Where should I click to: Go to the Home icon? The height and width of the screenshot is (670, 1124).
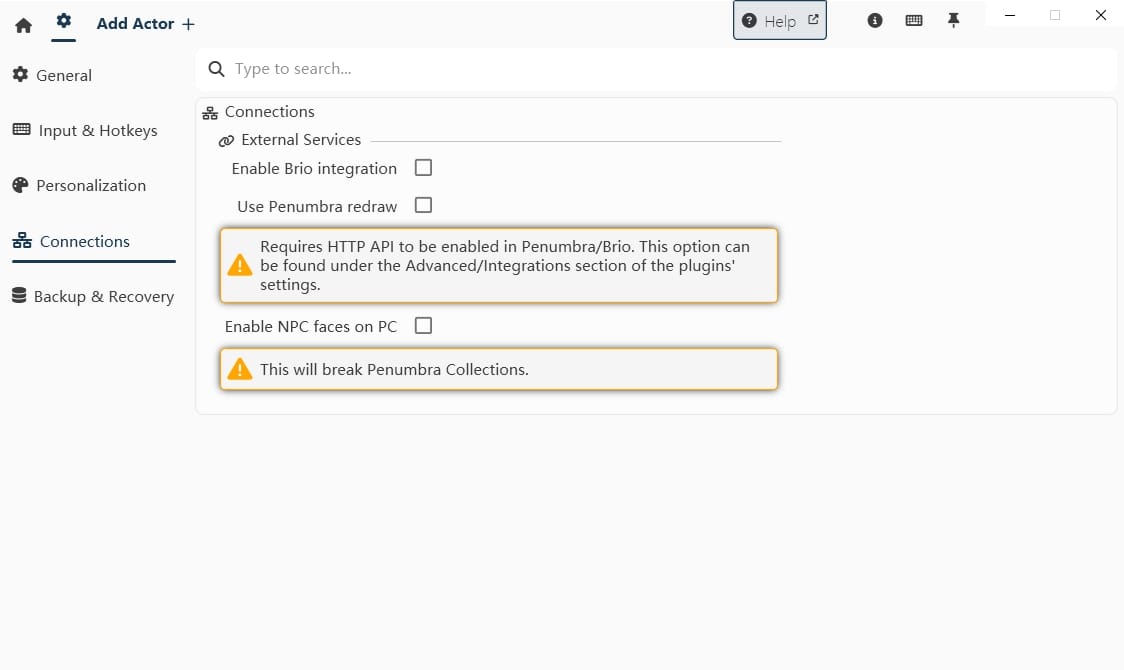tap(24, 25)
